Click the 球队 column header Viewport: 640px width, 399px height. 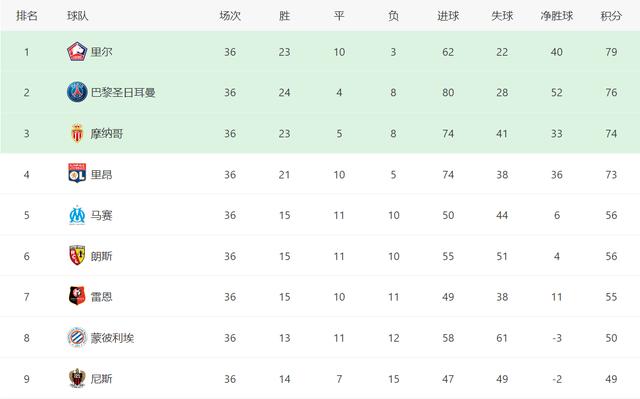(x=78, y=16)
